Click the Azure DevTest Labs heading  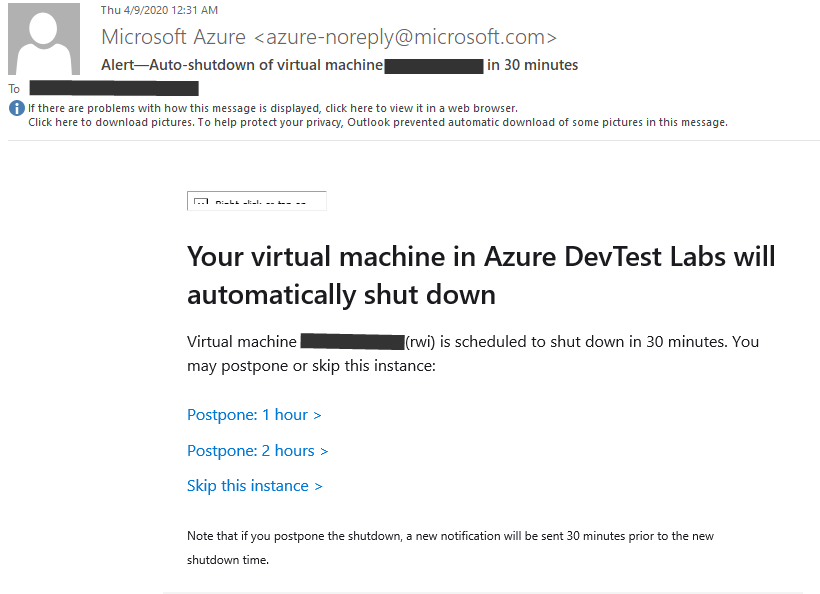[481, 276]
